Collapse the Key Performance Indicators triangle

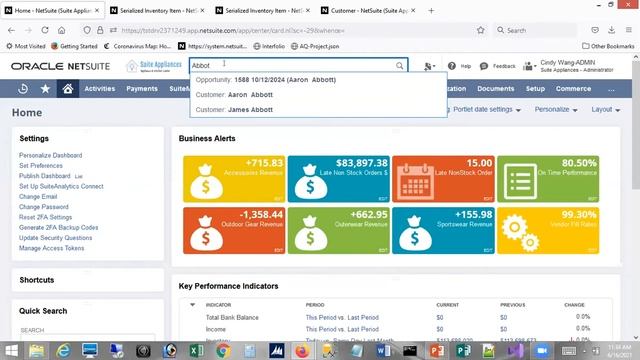(192, 304)
